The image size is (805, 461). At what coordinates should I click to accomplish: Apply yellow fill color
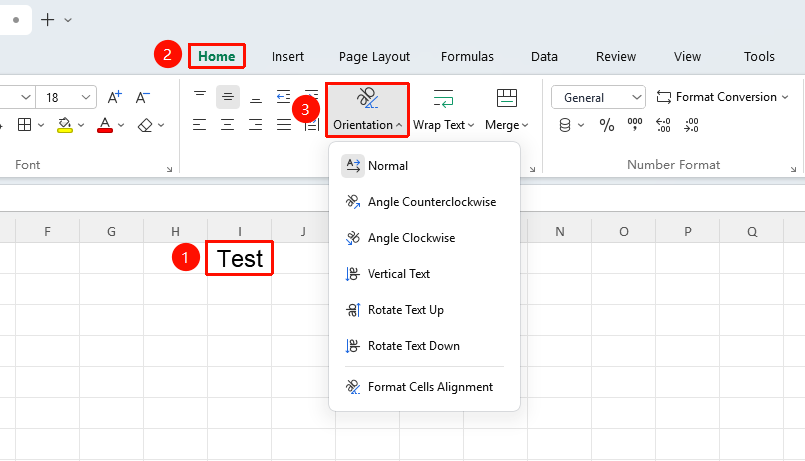pos(65,125)
